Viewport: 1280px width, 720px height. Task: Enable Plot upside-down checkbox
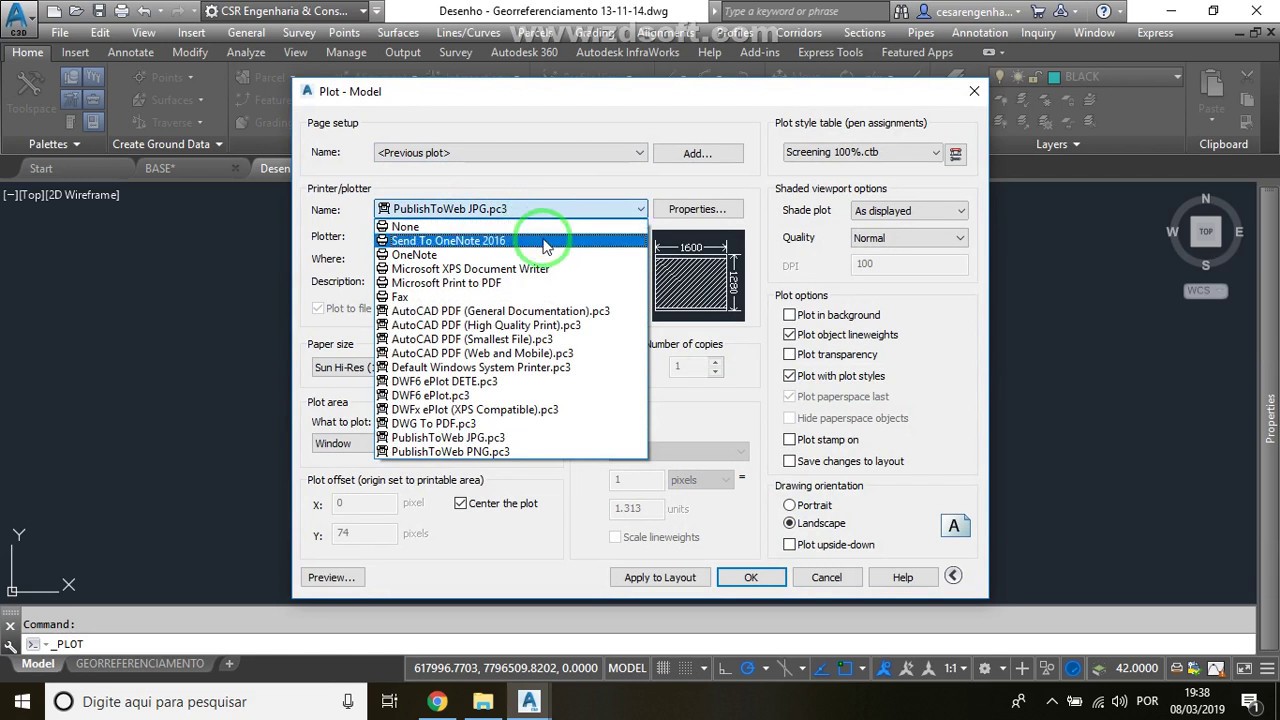[789, 545]
